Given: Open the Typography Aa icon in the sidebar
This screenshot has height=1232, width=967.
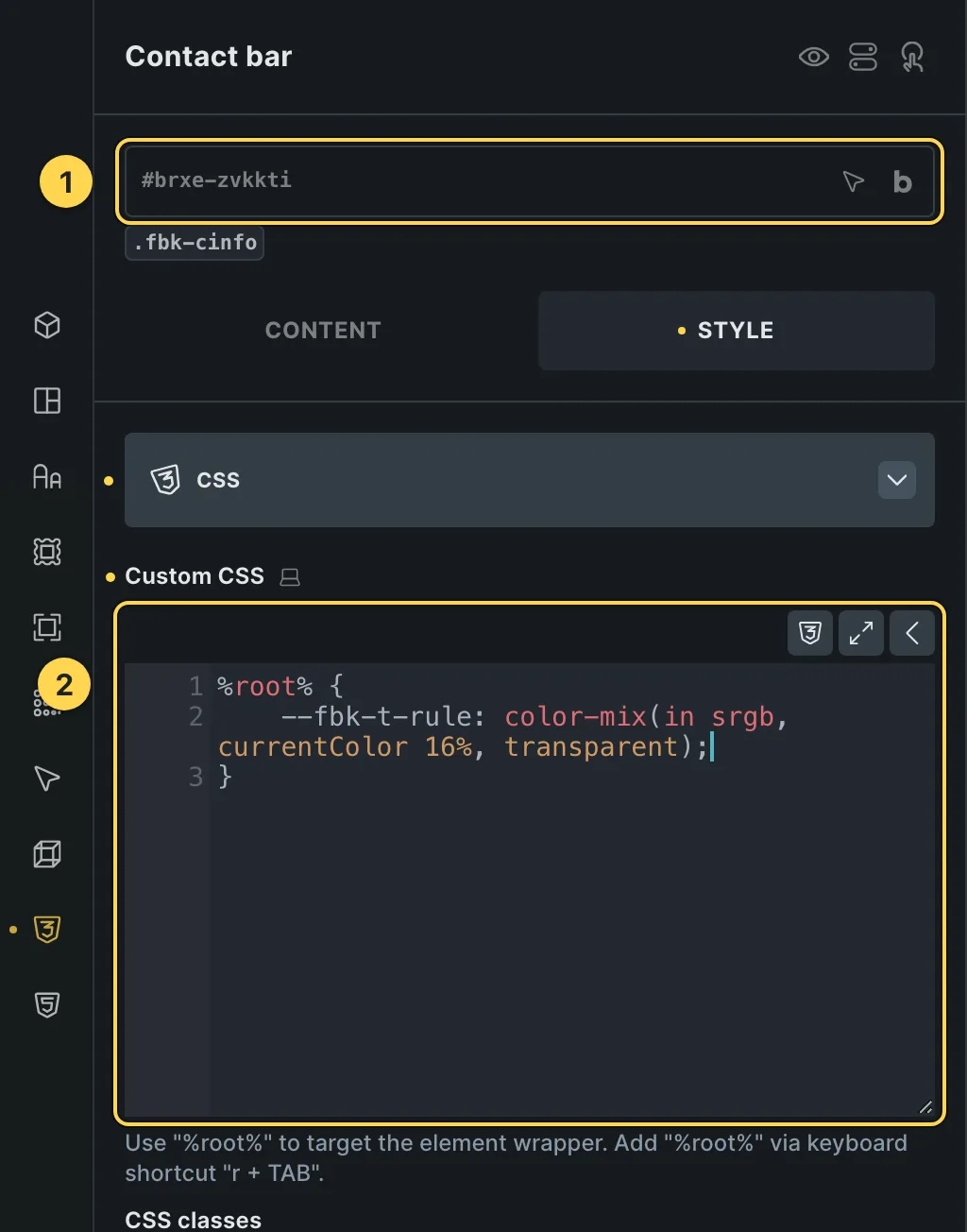Looking at the screenshot, I should (x=47, y=476).
